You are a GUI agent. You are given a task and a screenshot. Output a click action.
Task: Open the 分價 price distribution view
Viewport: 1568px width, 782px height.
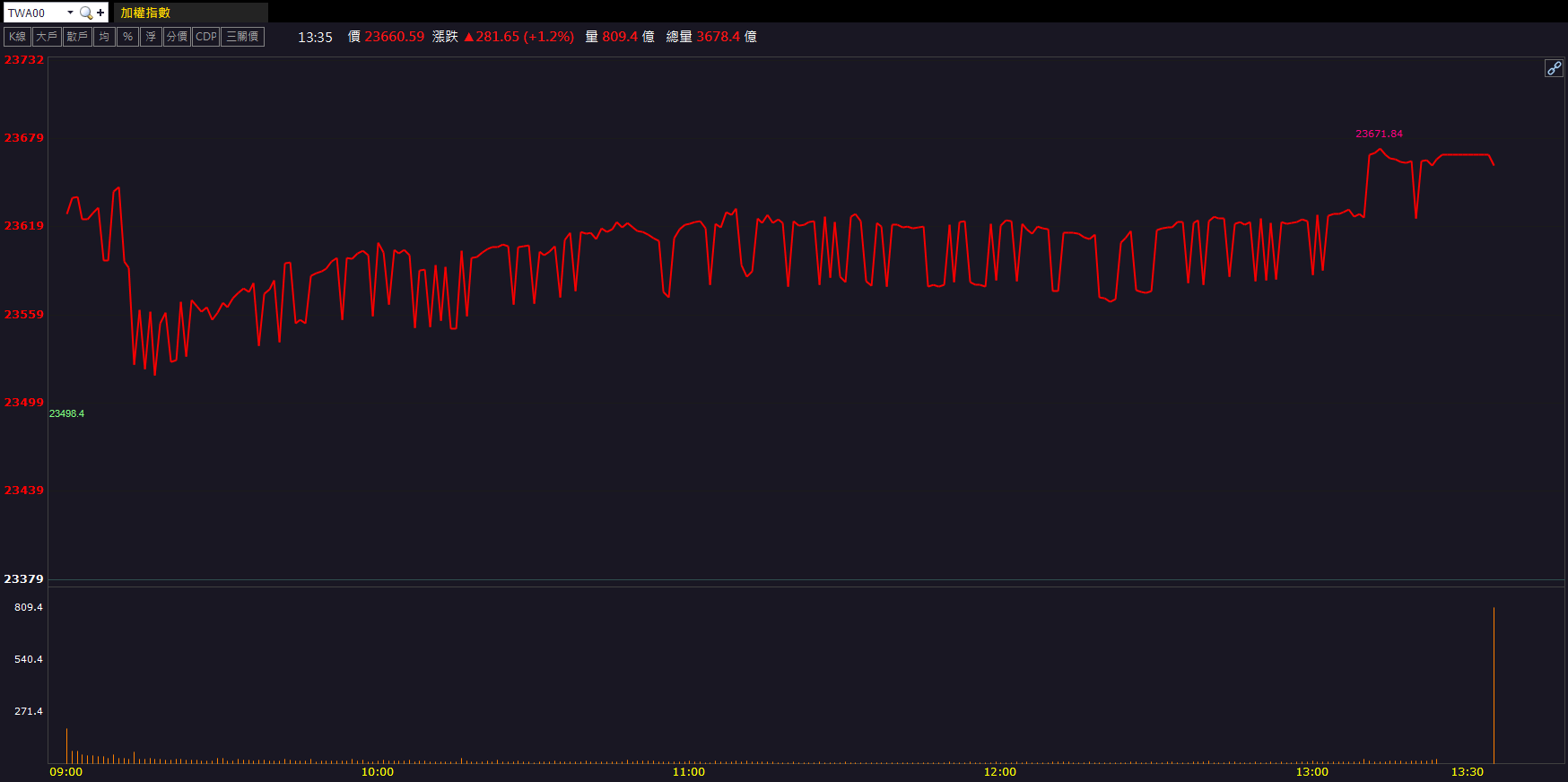pyautogui.click(x=177, y=37)
